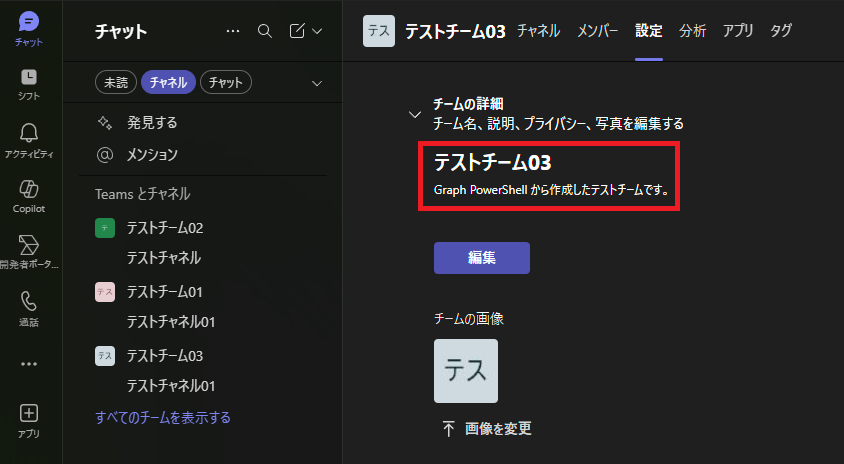Select テストチーム01 in the teams list
Screen dimensions: 844x464
coord(165,292)
